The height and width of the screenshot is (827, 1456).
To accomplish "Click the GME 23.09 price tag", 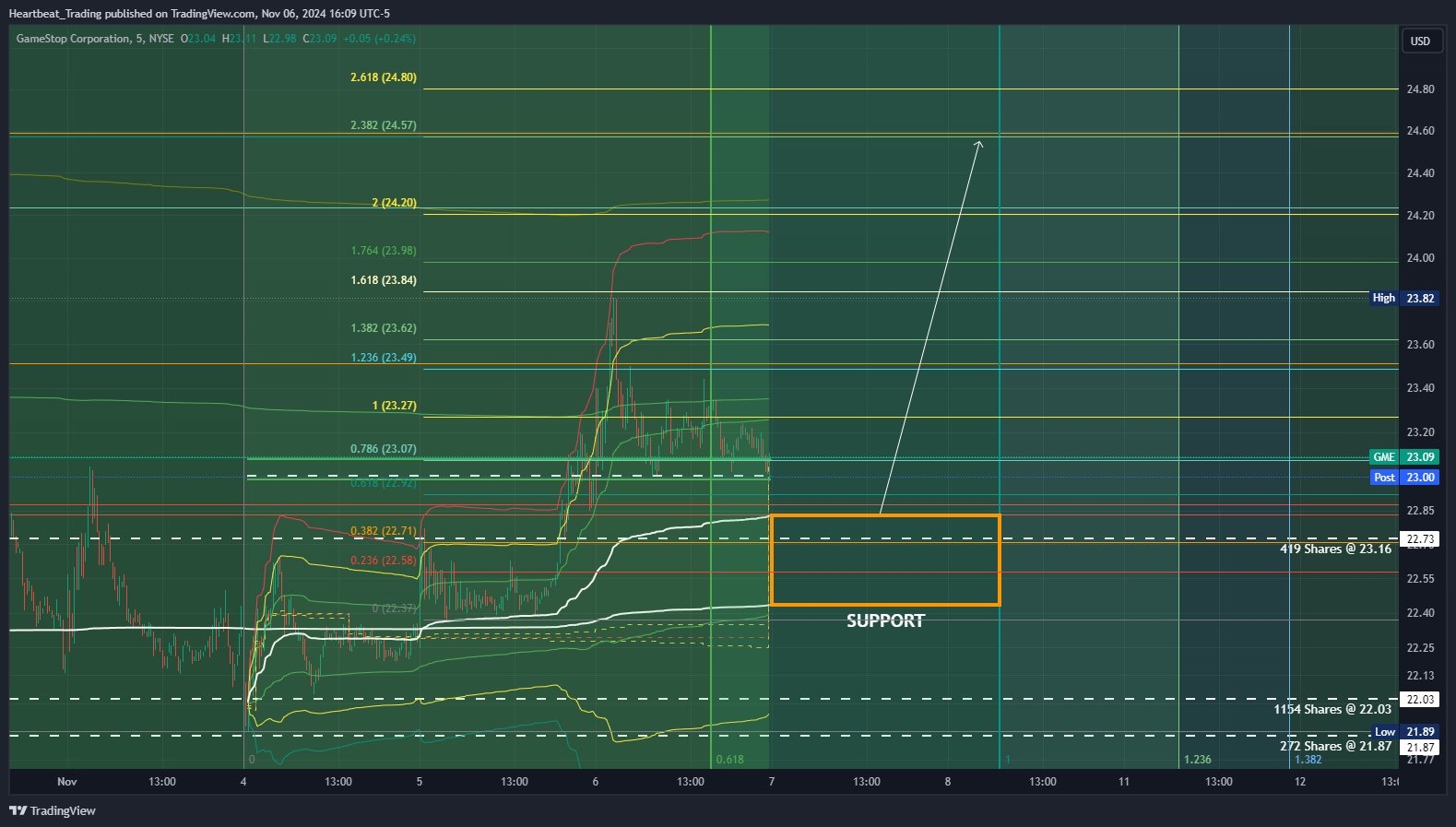I will 1403,457.
